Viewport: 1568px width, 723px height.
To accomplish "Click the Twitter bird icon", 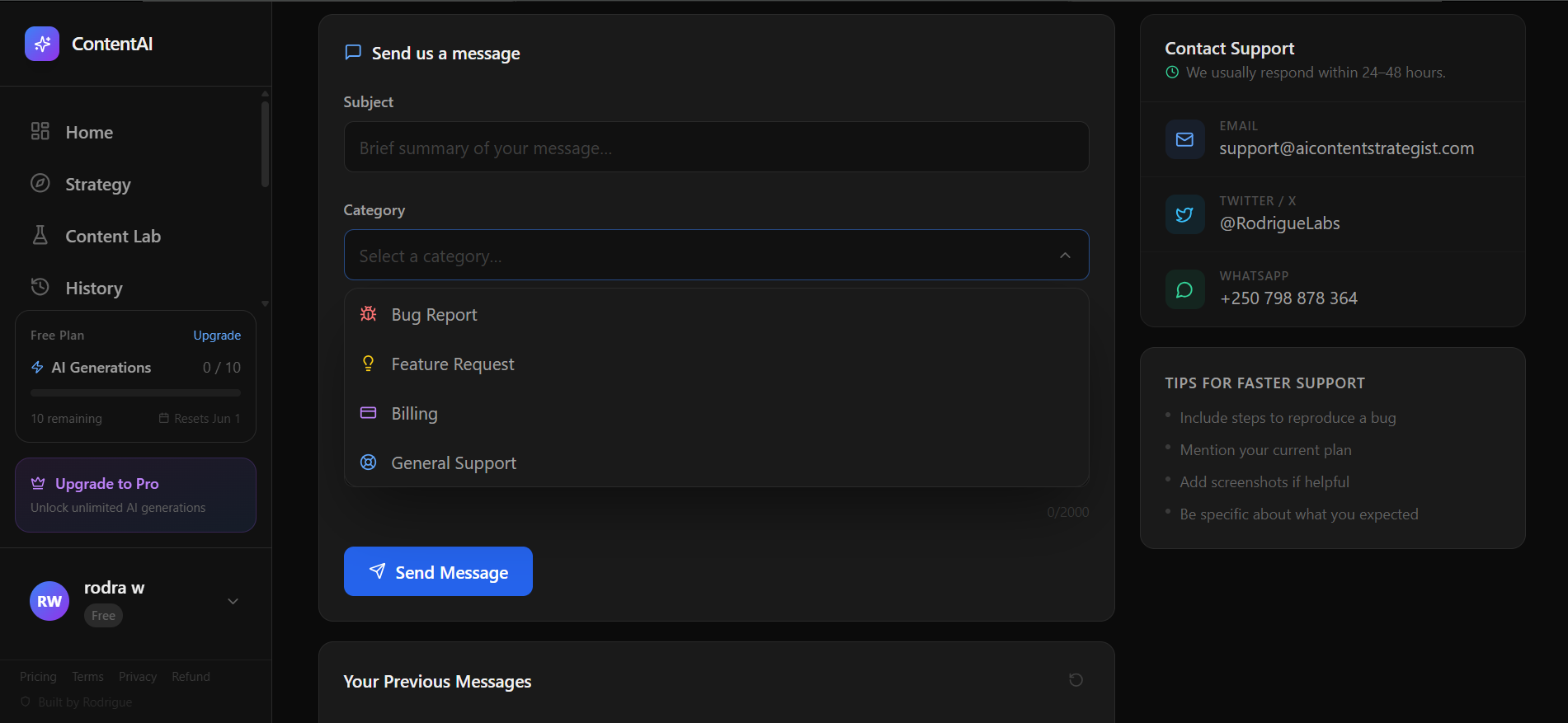I will [x=1184, y=214].
